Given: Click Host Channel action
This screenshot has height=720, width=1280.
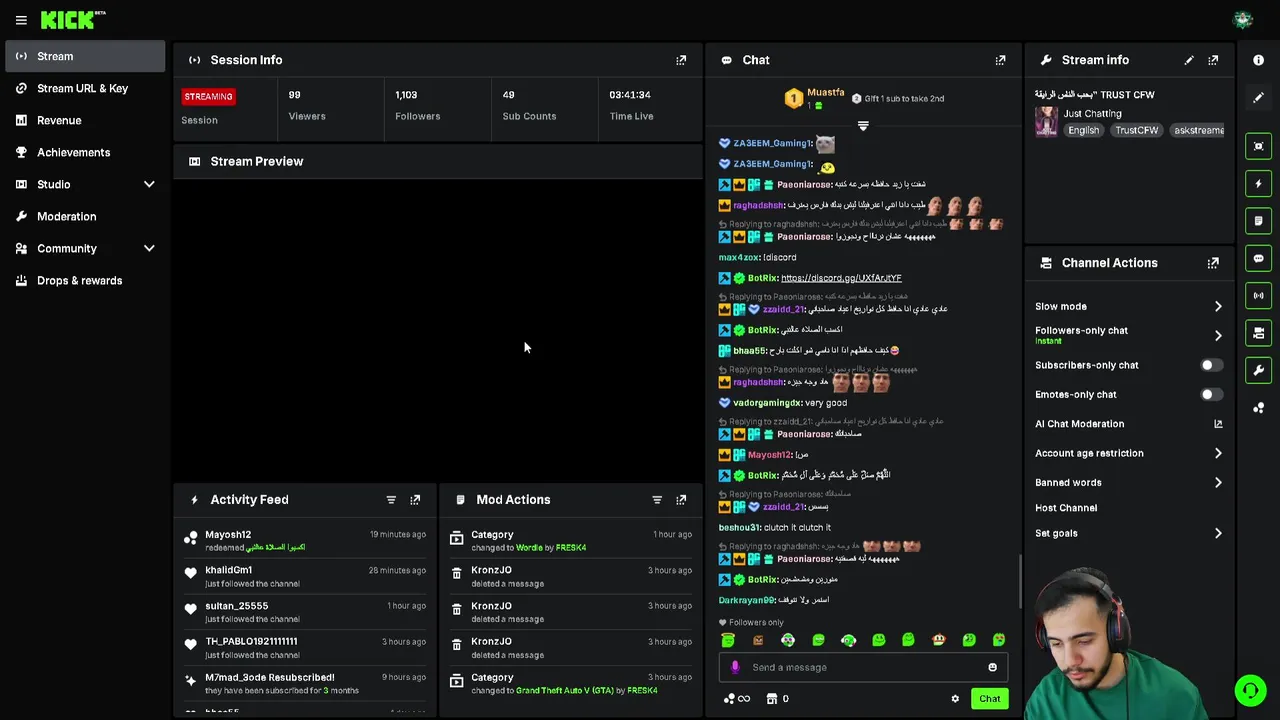Looking at the screenshot, I should tap(1066, 508).
